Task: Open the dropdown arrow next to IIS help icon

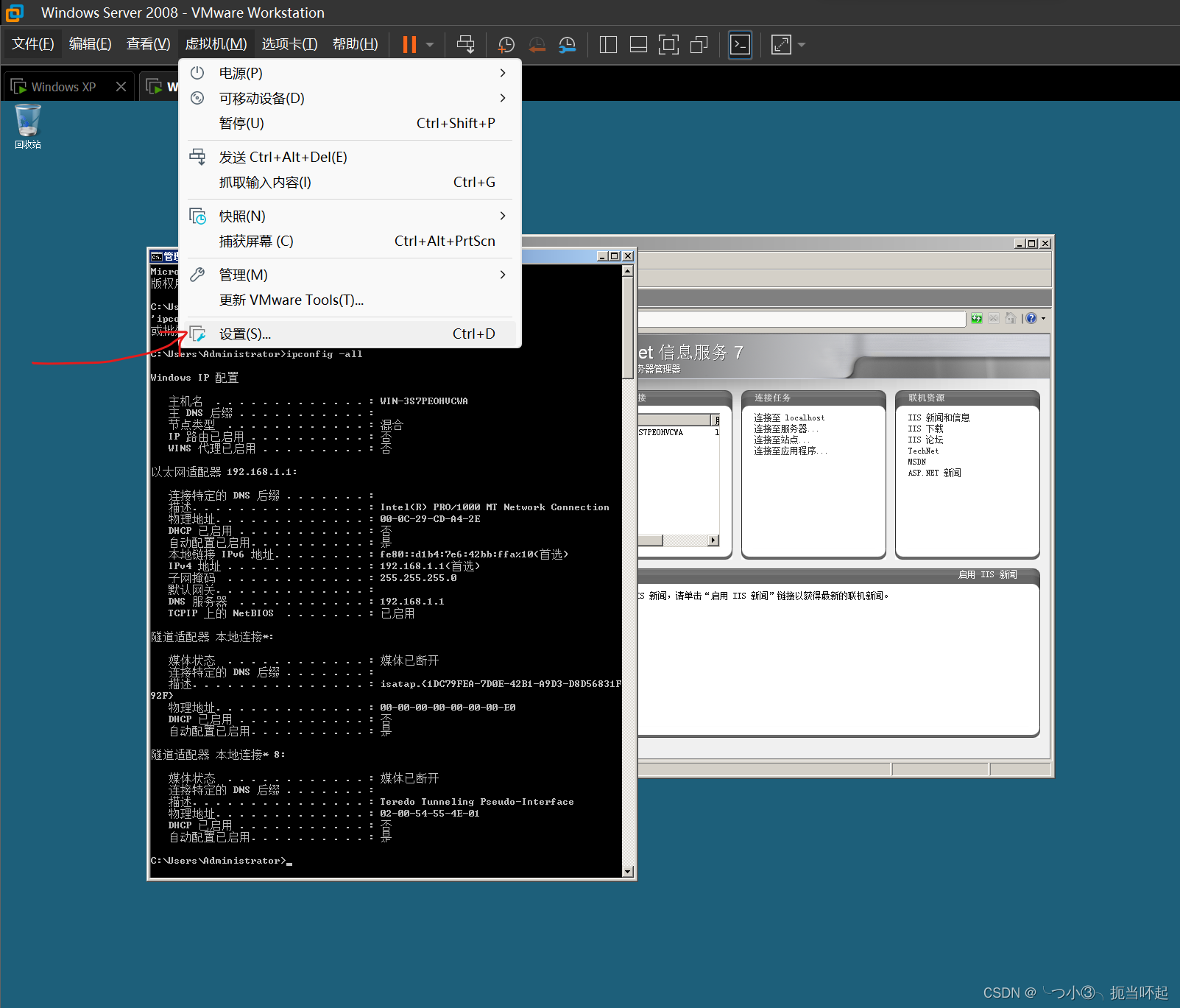Action: click(1043, 319)
